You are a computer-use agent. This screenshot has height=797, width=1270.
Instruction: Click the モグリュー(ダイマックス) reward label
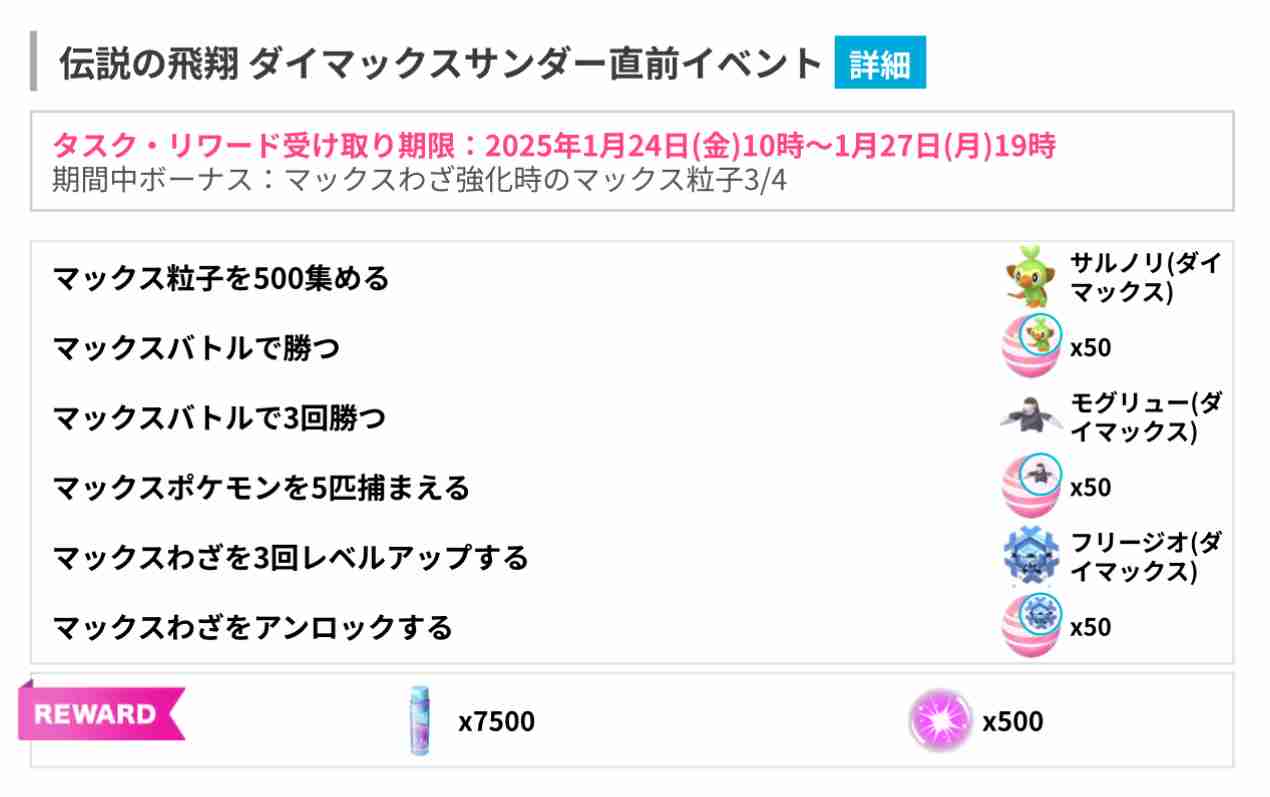pos(1146,418)
